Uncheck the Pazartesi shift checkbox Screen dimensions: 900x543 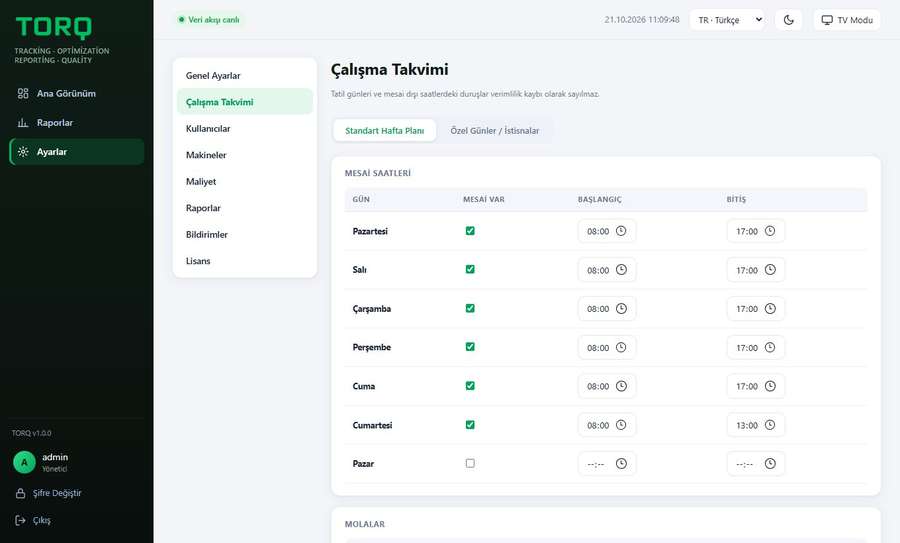tap(470, 231)
